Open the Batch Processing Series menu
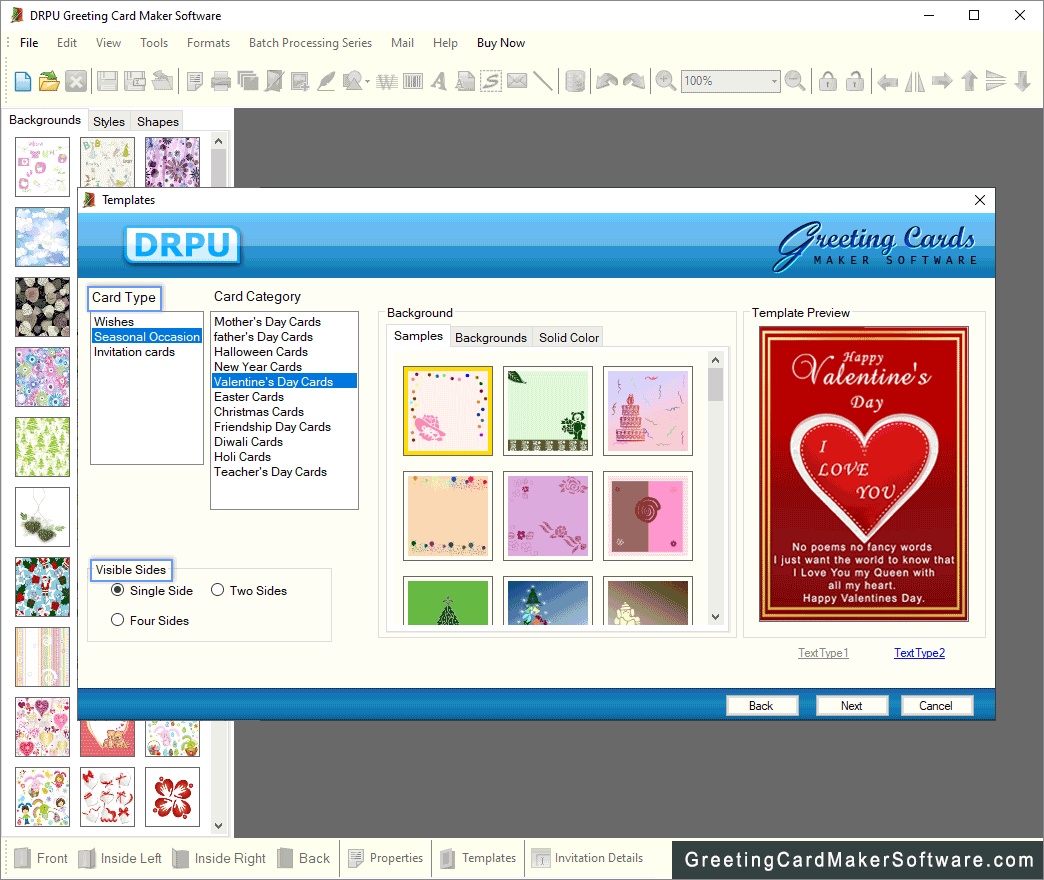This screenshot has height=880, width=1044. (x=310, y=43)
